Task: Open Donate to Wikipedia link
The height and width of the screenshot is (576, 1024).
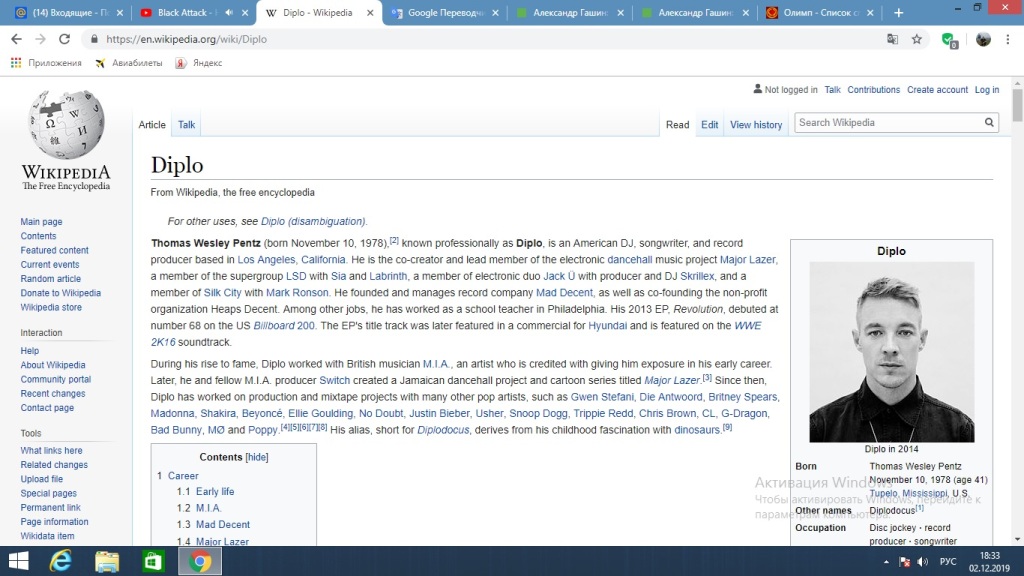Action: (60, 293)
